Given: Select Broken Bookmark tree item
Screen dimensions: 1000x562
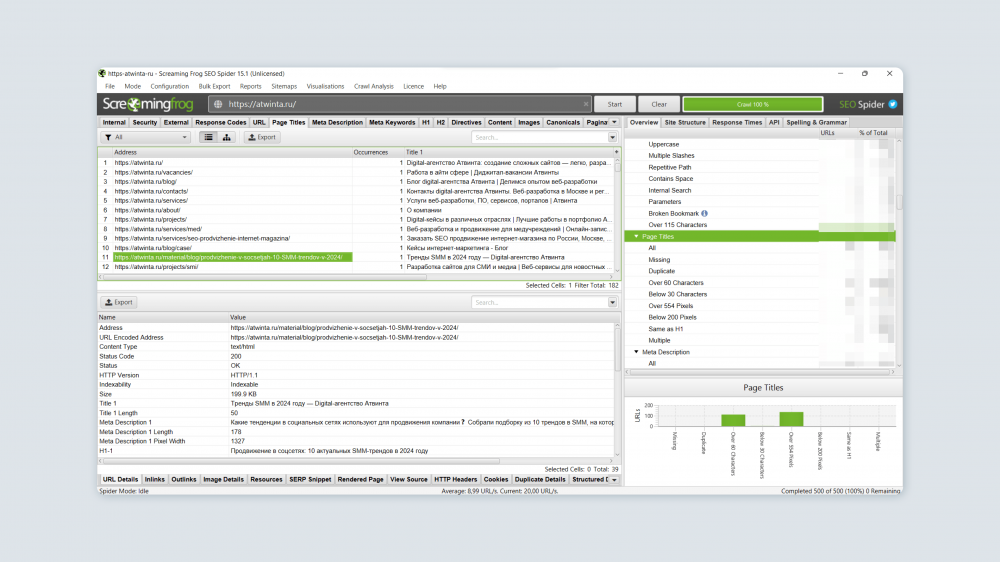Looking at the screenshot, I should [673, 214].
